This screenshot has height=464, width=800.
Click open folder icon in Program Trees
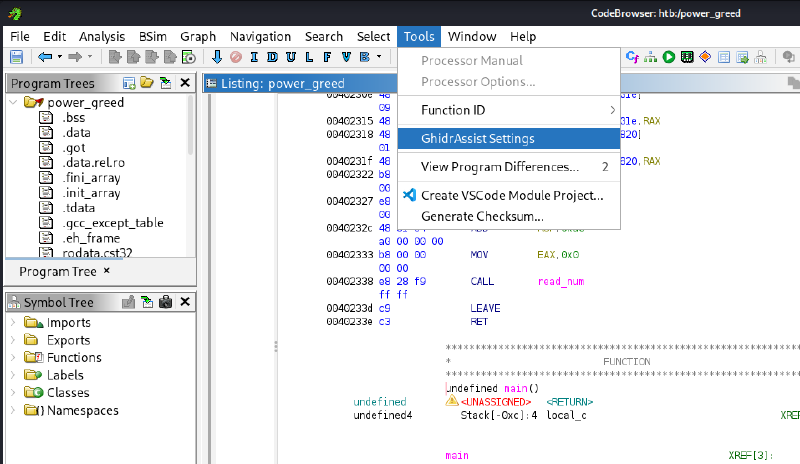(x=147, y=83)
